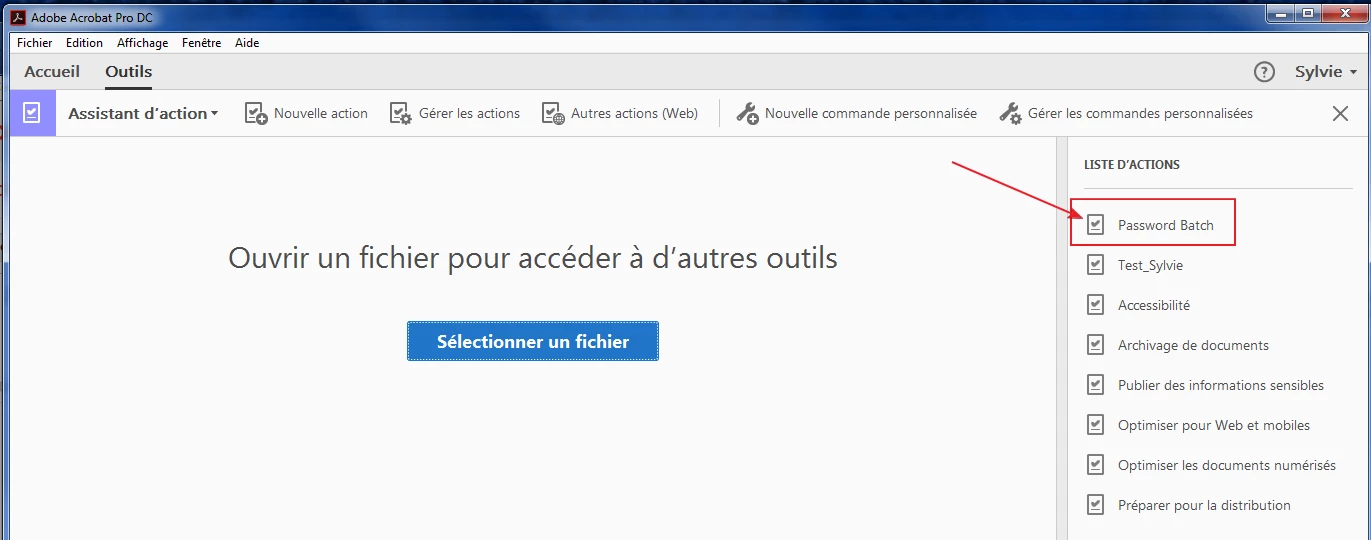The height and width of the screenshot is (540, 1371).
Task: Click the Gérer les commandes personnalisées wrench icon
Action: pos(1010,114)
